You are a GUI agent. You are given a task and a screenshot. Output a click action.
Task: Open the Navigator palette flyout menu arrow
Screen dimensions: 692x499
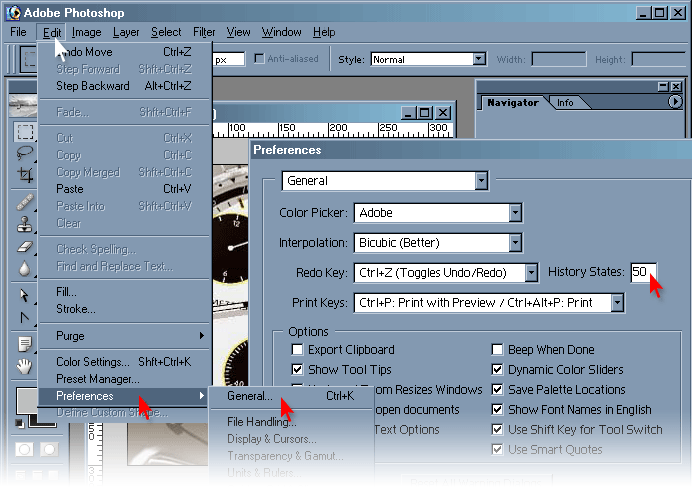pyautogui.click(x=675, y=102)
